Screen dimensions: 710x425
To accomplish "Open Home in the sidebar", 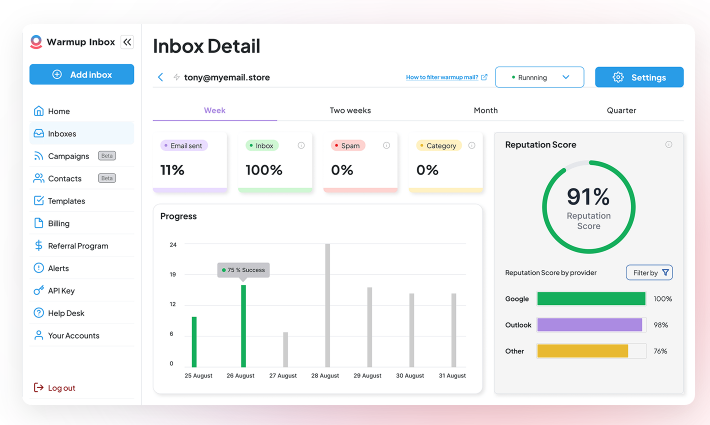I will [x=82, y=111].
